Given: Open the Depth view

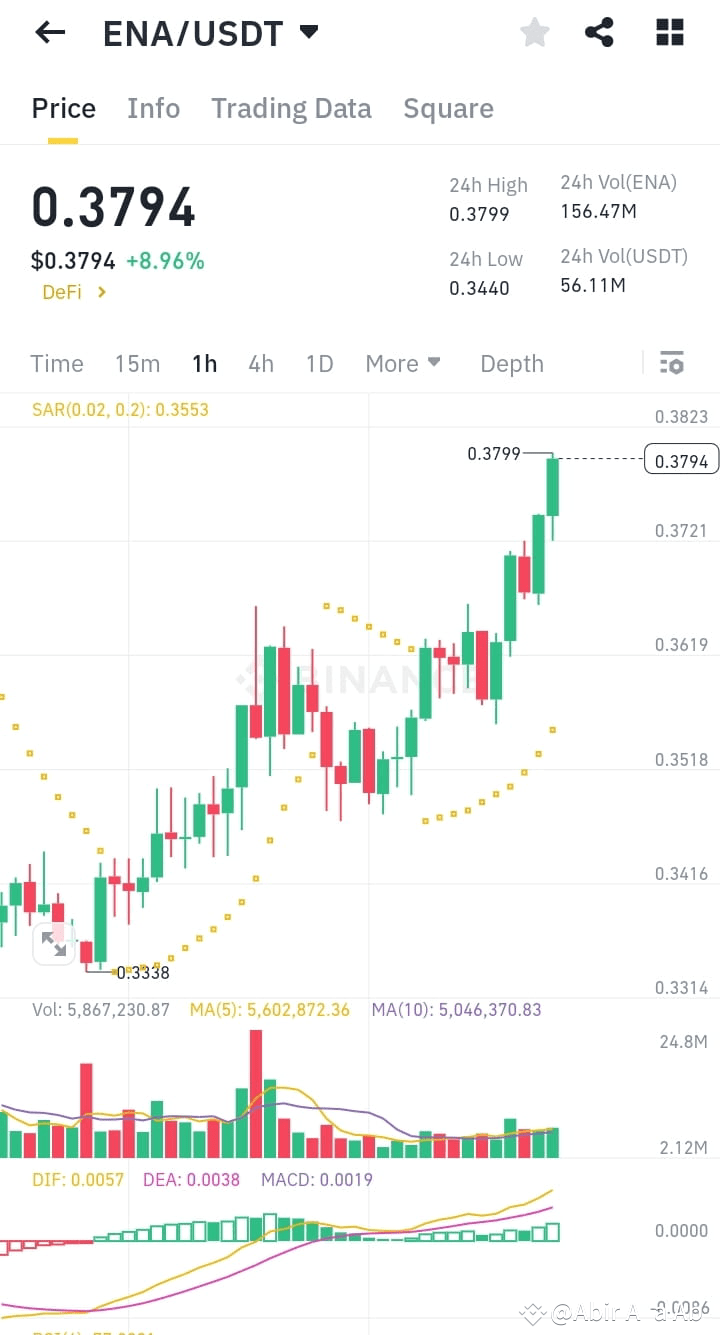Looking at the screenshot, I should pos(511,363).
